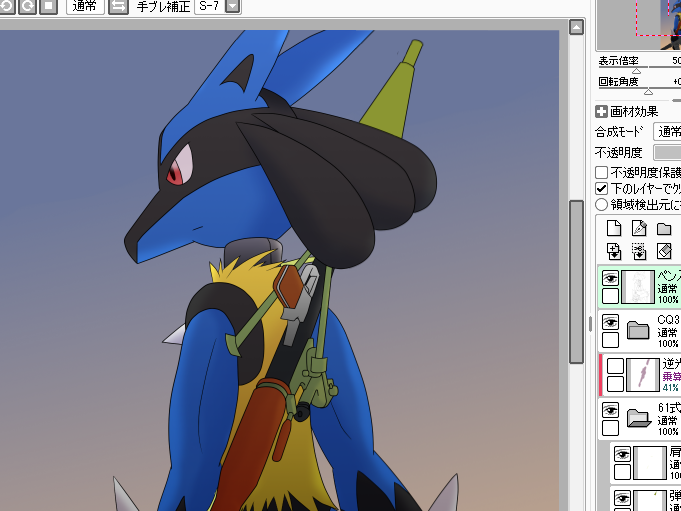
Task: Hide the 弾 layer via its eye
Action: (x=622, y=498)
